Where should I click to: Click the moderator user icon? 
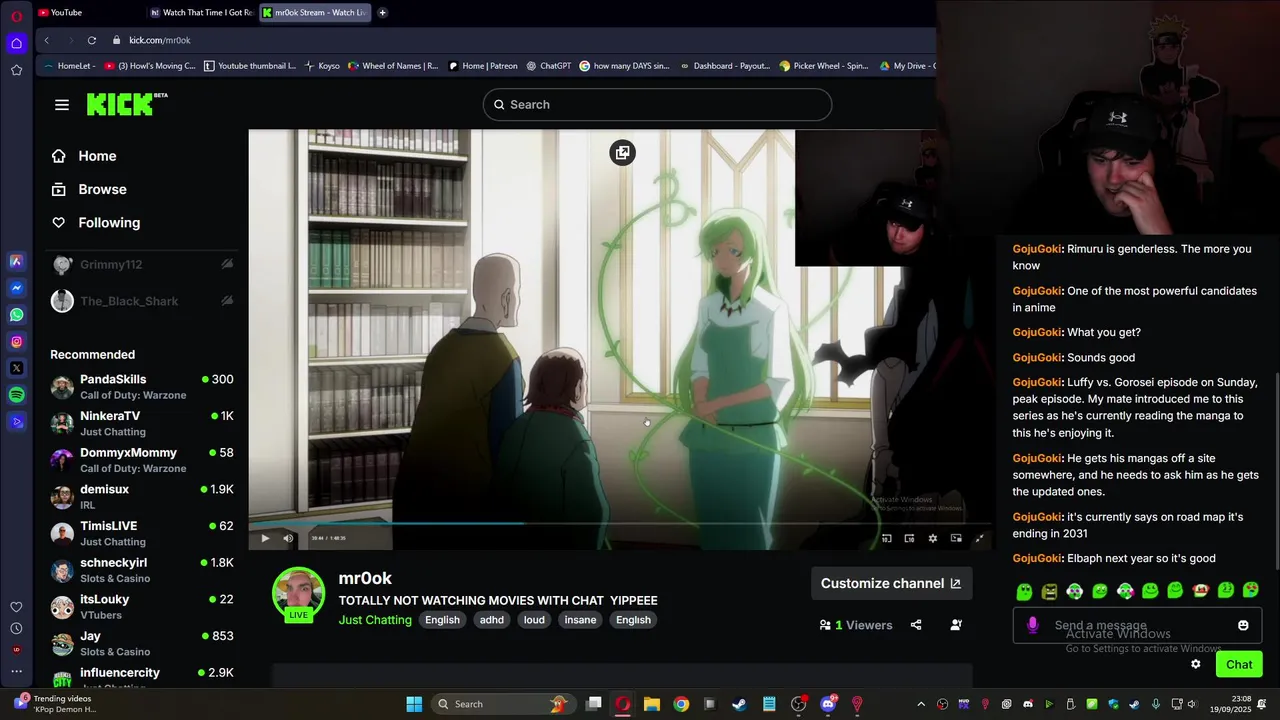(x=956, y=625)
